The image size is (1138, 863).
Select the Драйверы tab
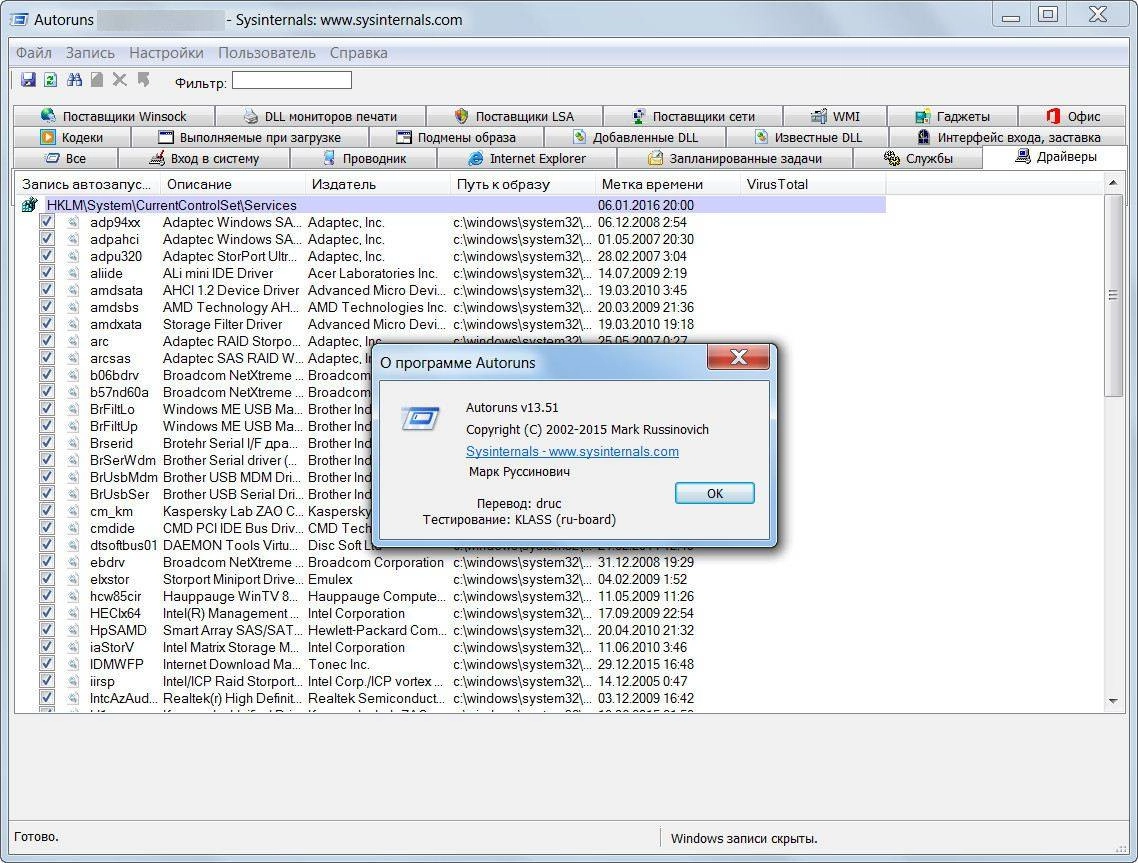pos(1055,157)
